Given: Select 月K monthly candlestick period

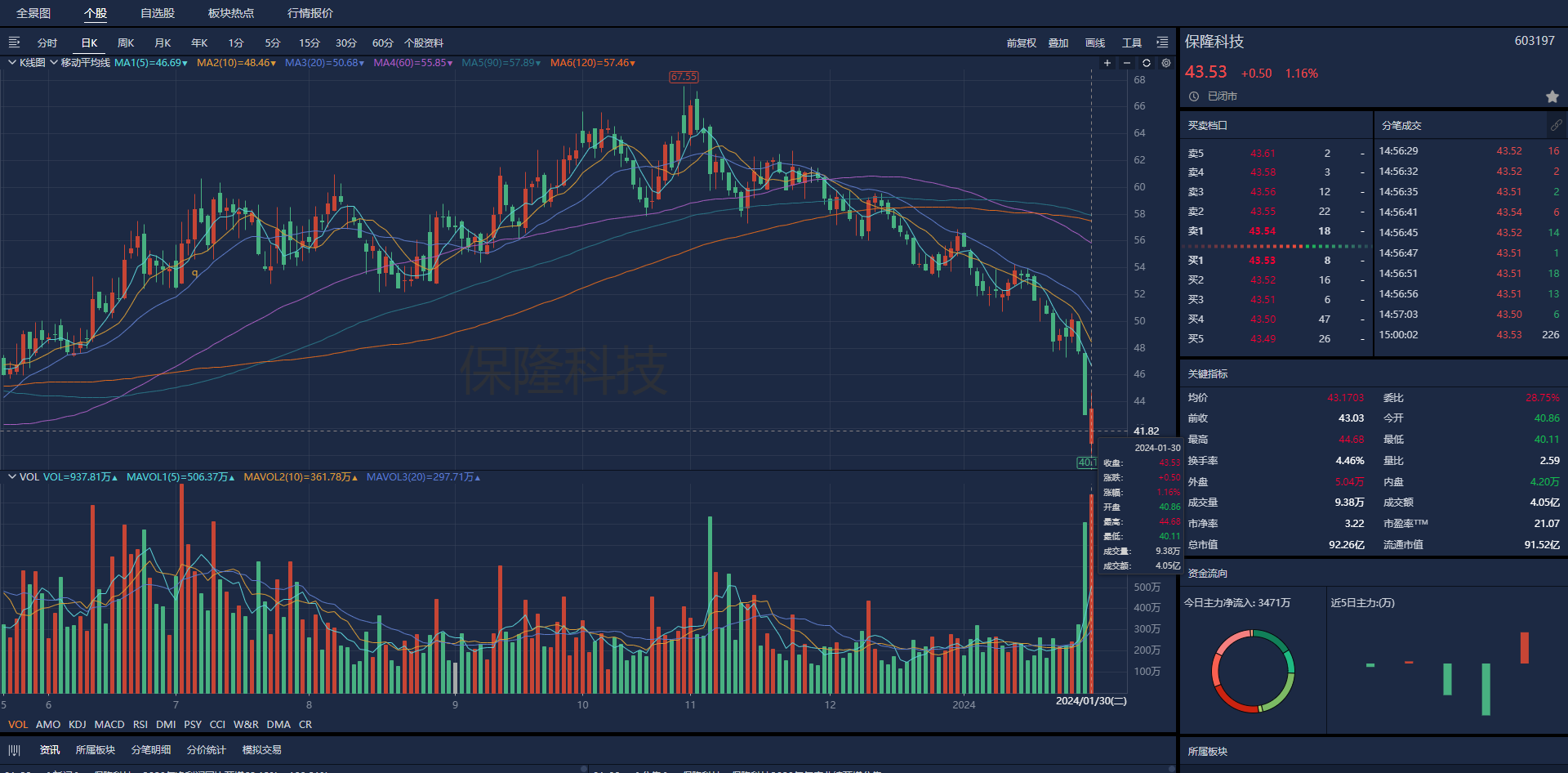Looking at the screenshot, I should (x=163, y=43).
